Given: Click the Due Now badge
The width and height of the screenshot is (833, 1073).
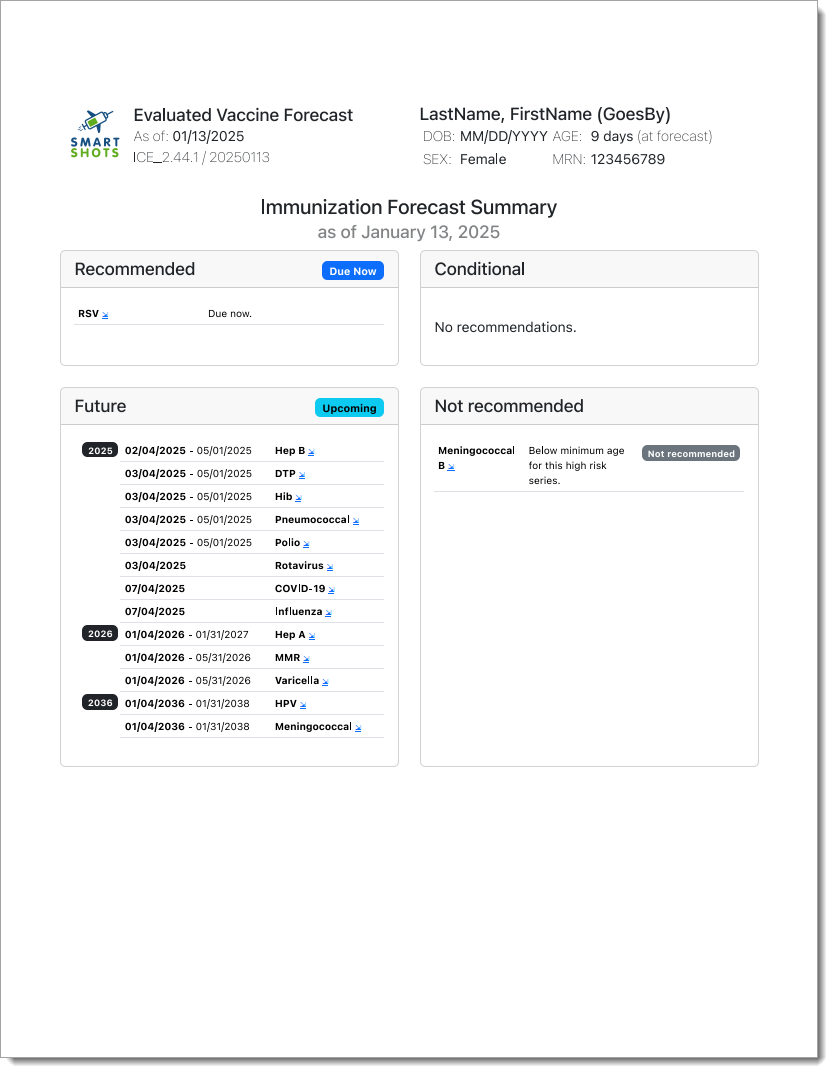Looking at the screenshot, I should (x=352, y=271).
